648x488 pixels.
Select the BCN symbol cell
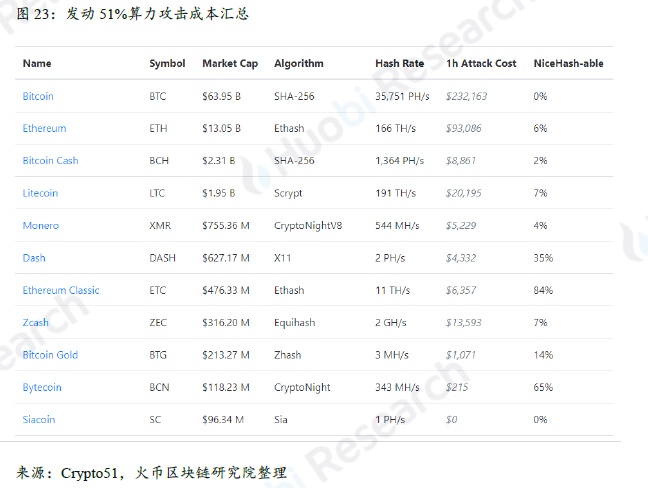160,387
